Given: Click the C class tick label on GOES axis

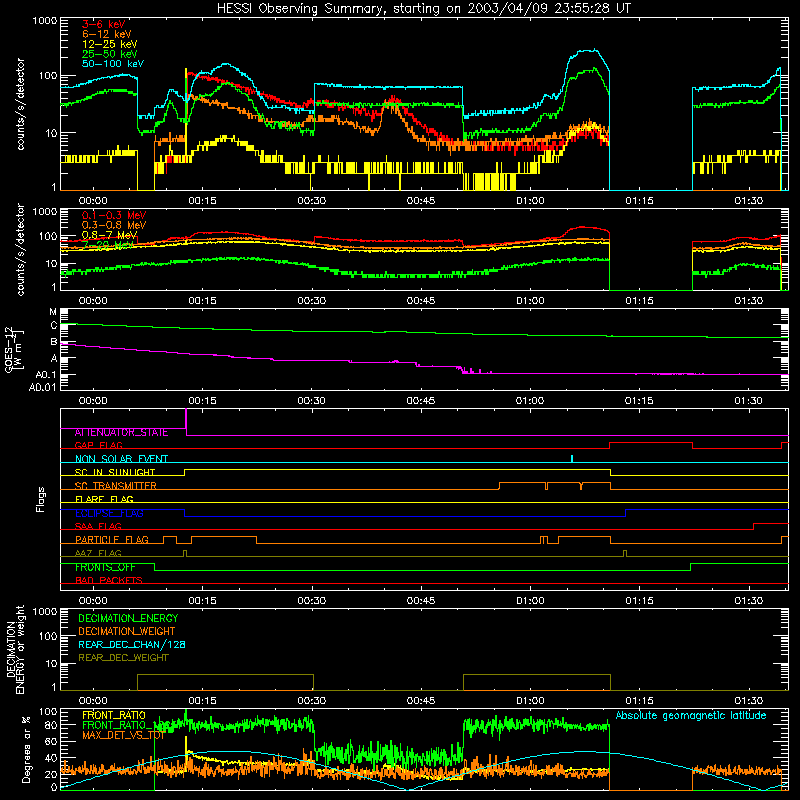Looking at the screenshot, I should click(54, 325).
